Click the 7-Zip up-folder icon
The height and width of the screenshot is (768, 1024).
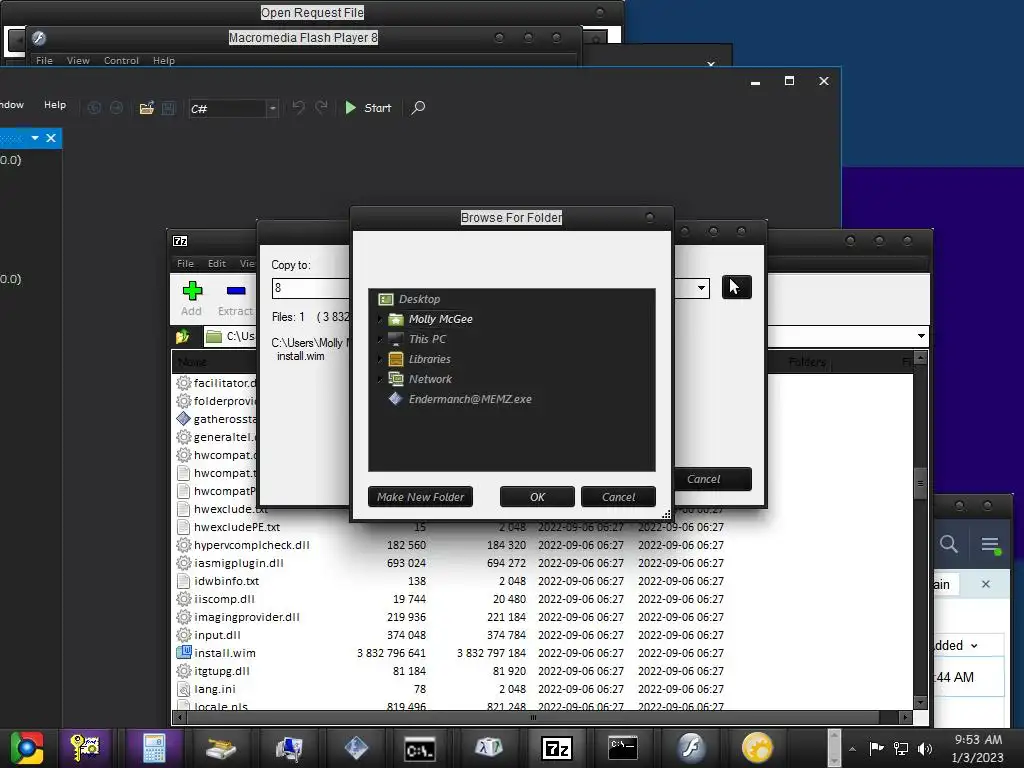coord(182,336)
